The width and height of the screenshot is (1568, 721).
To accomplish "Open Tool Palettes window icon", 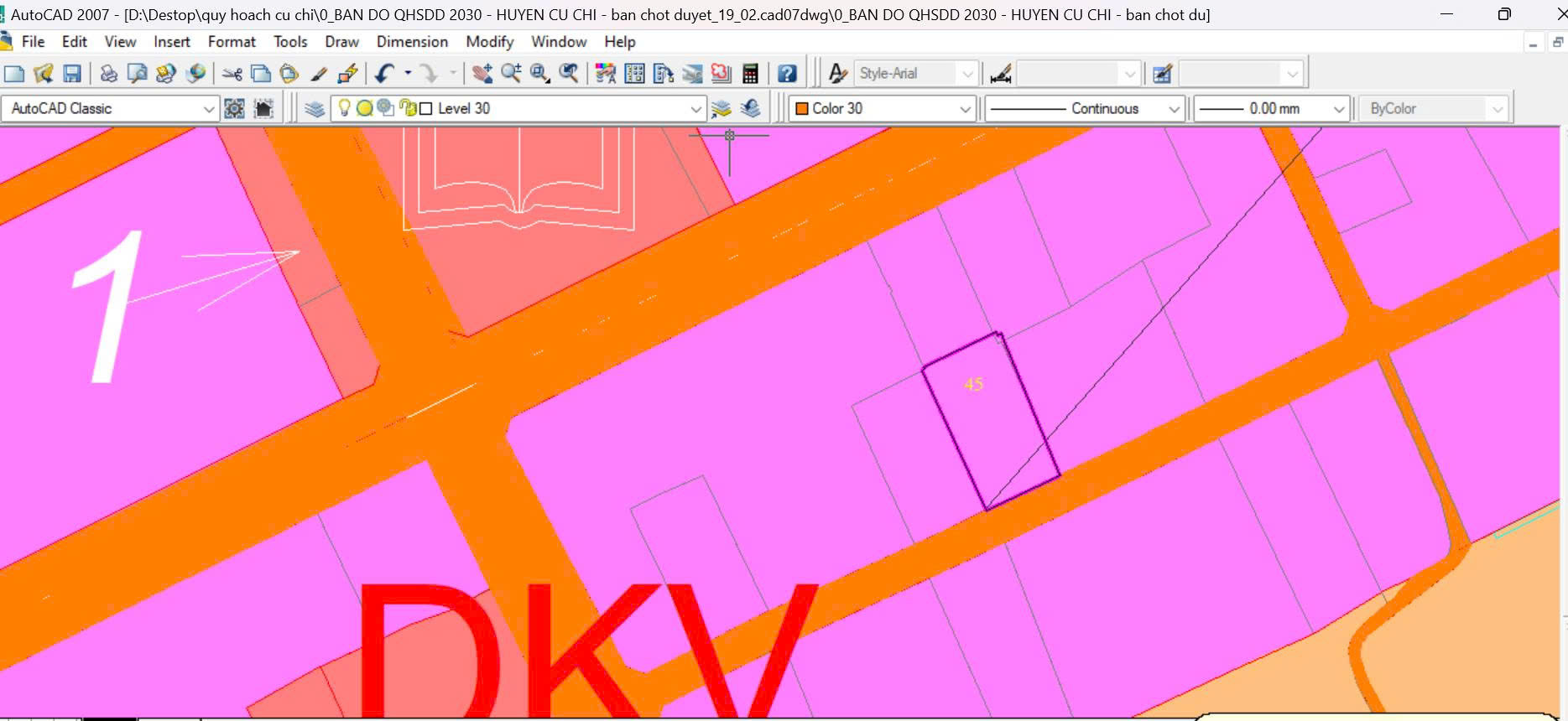I will pos(664,74).
